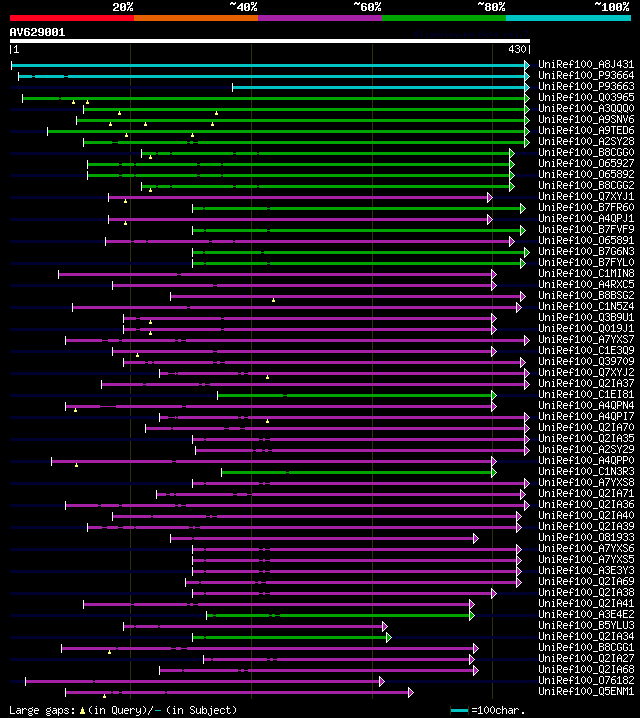This screenshot has width=640, height=718.
Task: Click the yellow gap marker on the UniRef100_C1E3Q9 row
Action: coord(137,355)
